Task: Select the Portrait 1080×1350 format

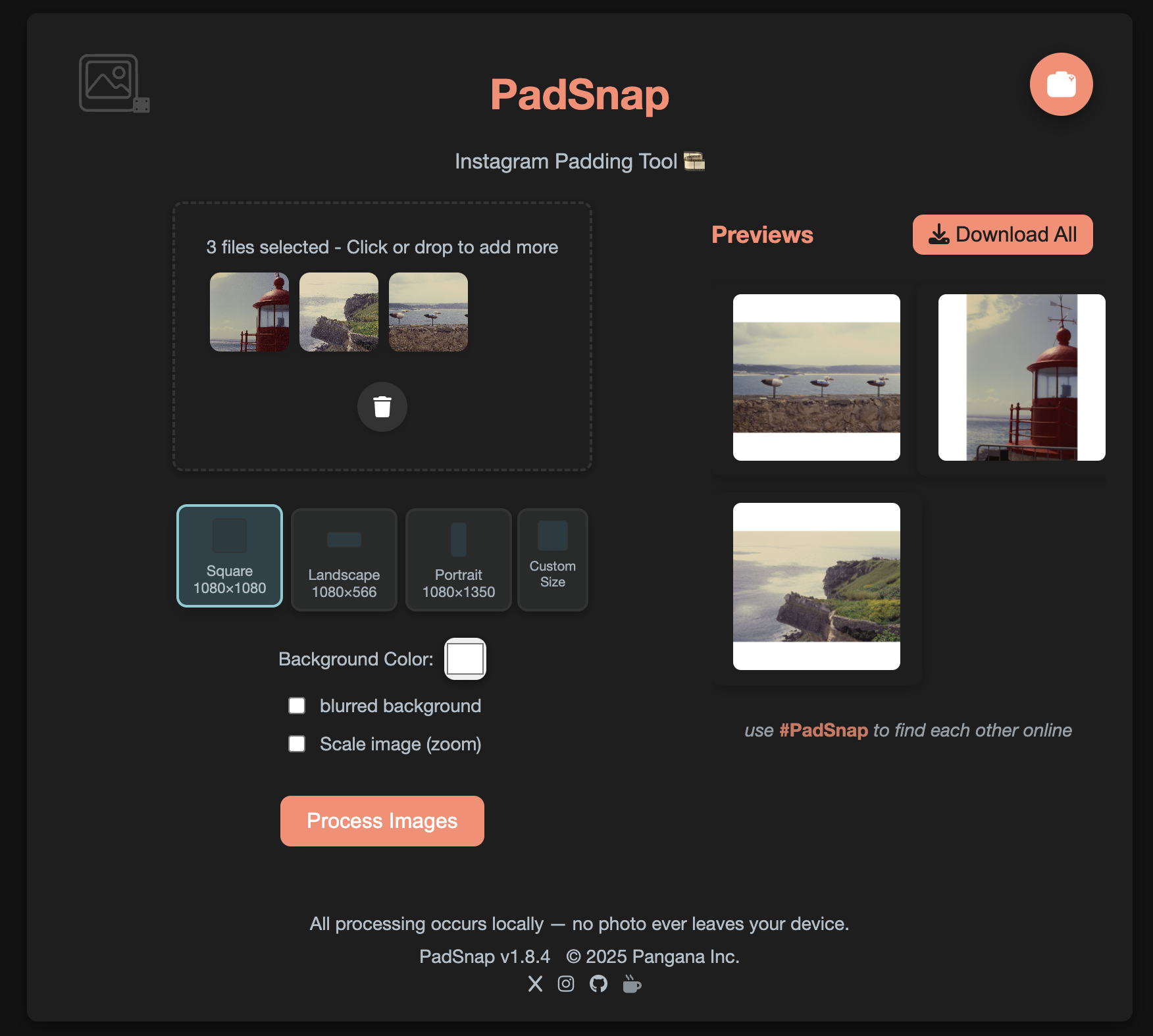Action: pyautogui.click(x=459, y=559)
